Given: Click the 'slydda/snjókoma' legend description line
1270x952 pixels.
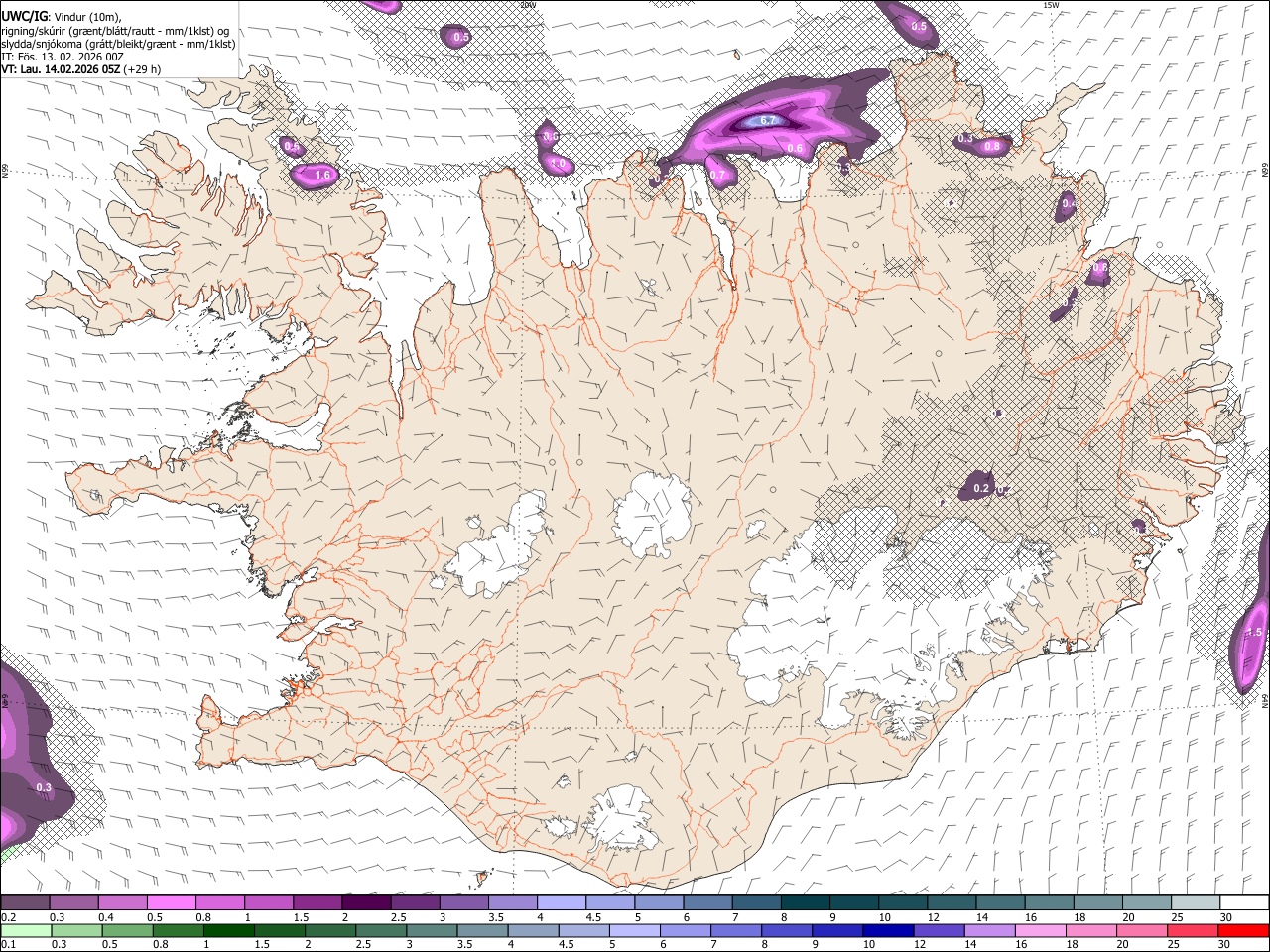Looking at the screenshot, I should click(x=118, y=44).
